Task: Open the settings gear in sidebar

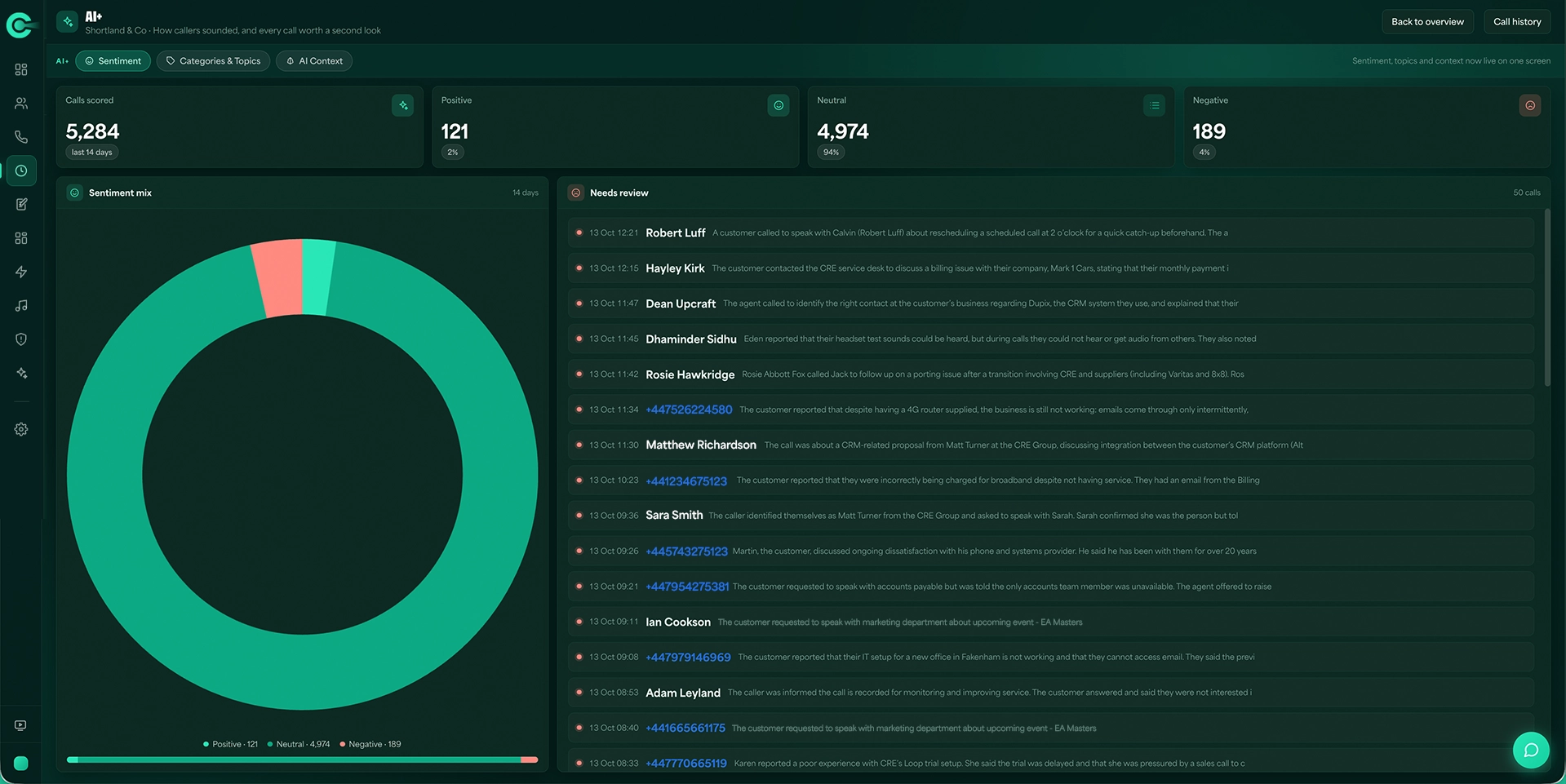Action: click(x=21, y=429)
